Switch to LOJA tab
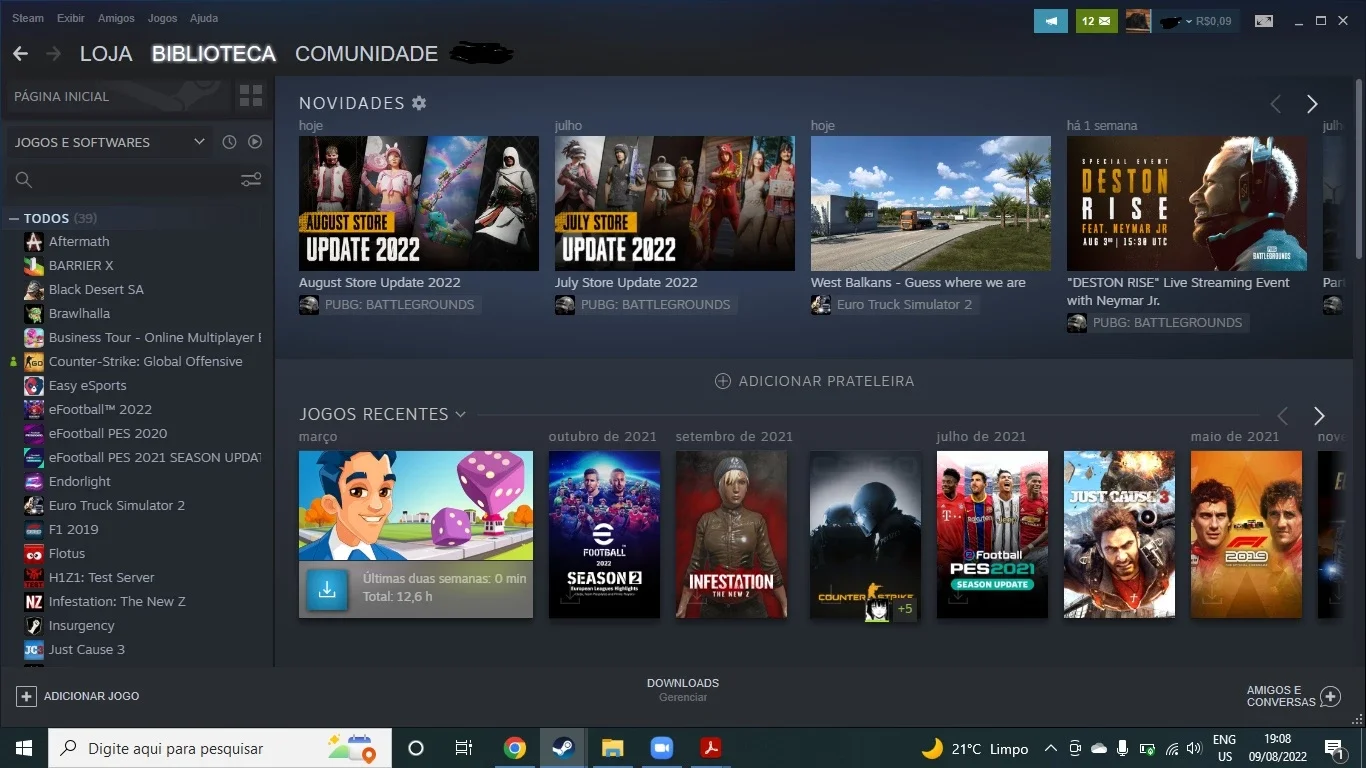 (x=106, y=54)
